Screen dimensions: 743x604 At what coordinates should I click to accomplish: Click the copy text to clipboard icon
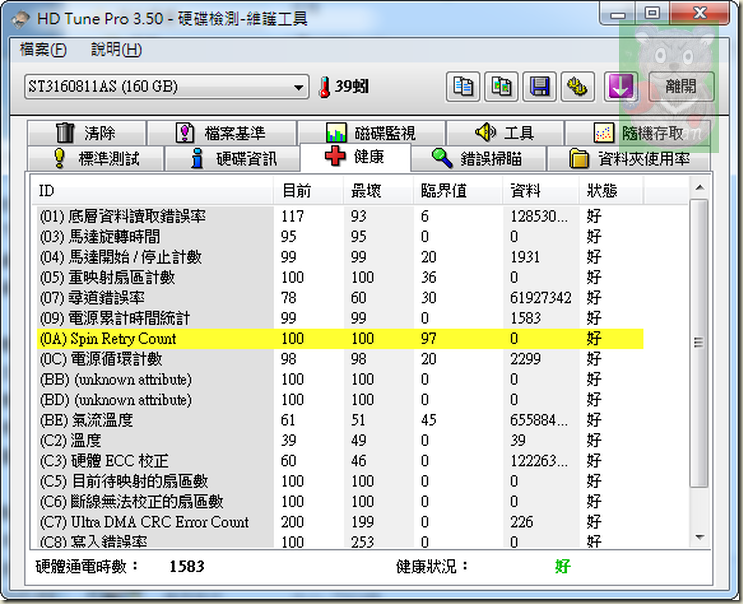(x=463, y=87)
